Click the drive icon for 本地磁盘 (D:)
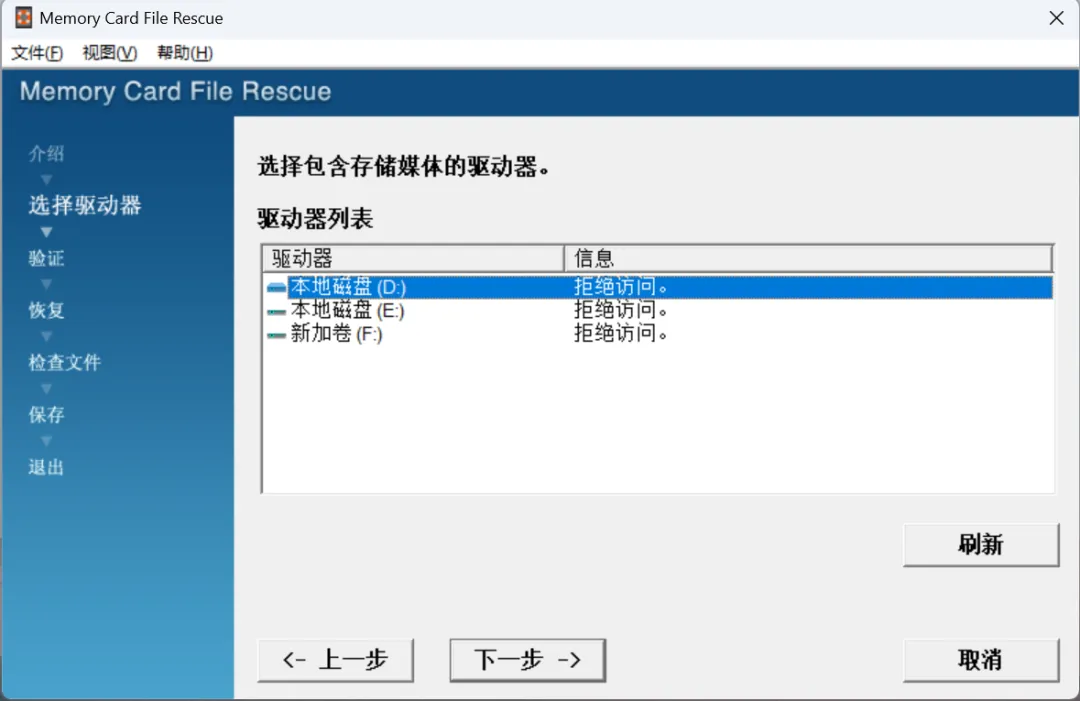The image size is (1080, 701). (276, 287)
